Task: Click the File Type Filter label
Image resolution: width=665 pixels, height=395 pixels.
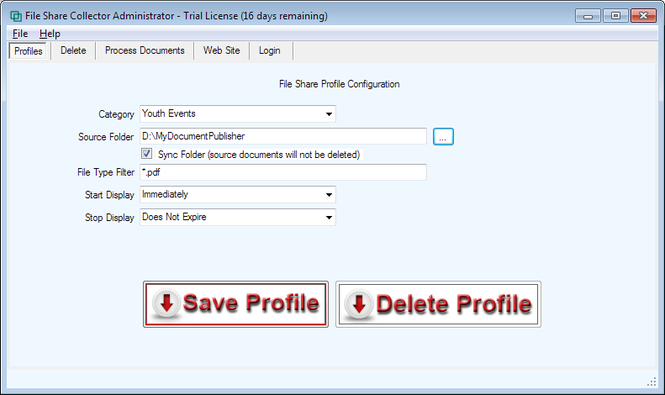Action: (x=106, y=172)
